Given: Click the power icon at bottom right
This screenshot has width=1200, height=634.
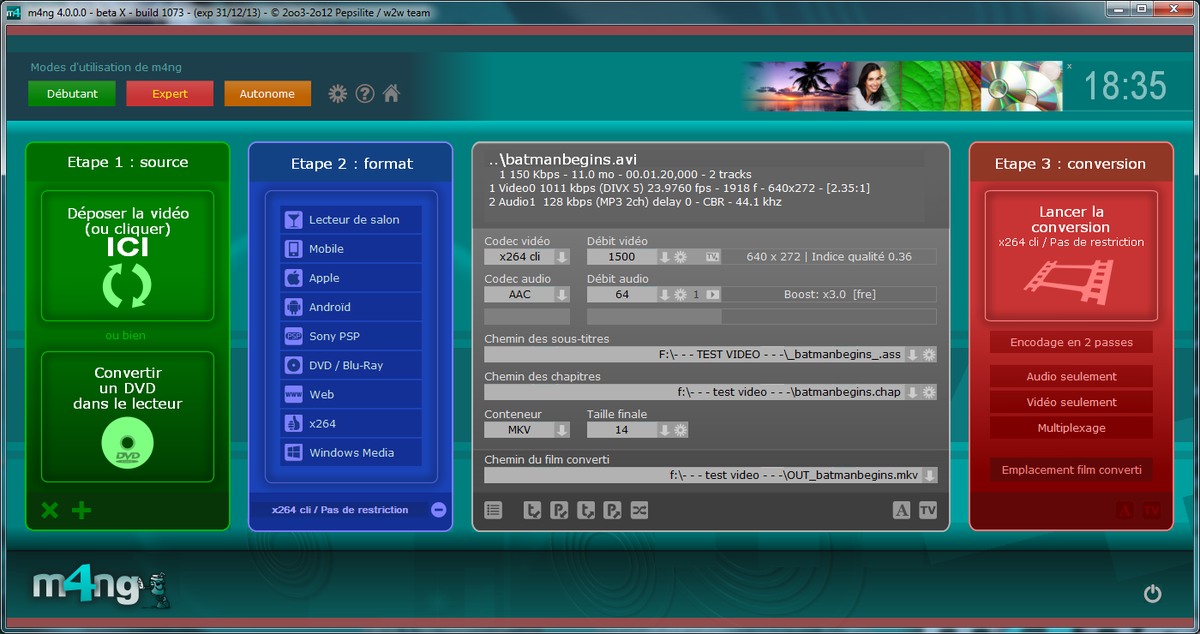Looking at the screenshot, I should (x=1152, y=594).
